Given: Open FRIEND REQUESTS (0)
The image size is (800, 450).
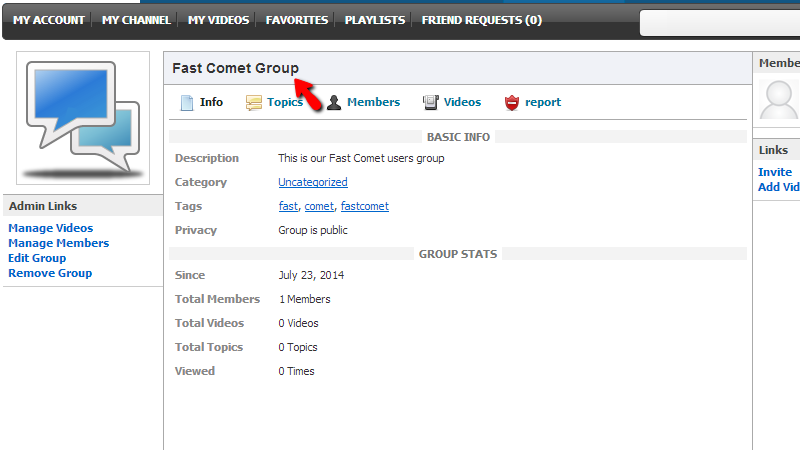Looking at the screenshot, I should (x=482, y=20).
